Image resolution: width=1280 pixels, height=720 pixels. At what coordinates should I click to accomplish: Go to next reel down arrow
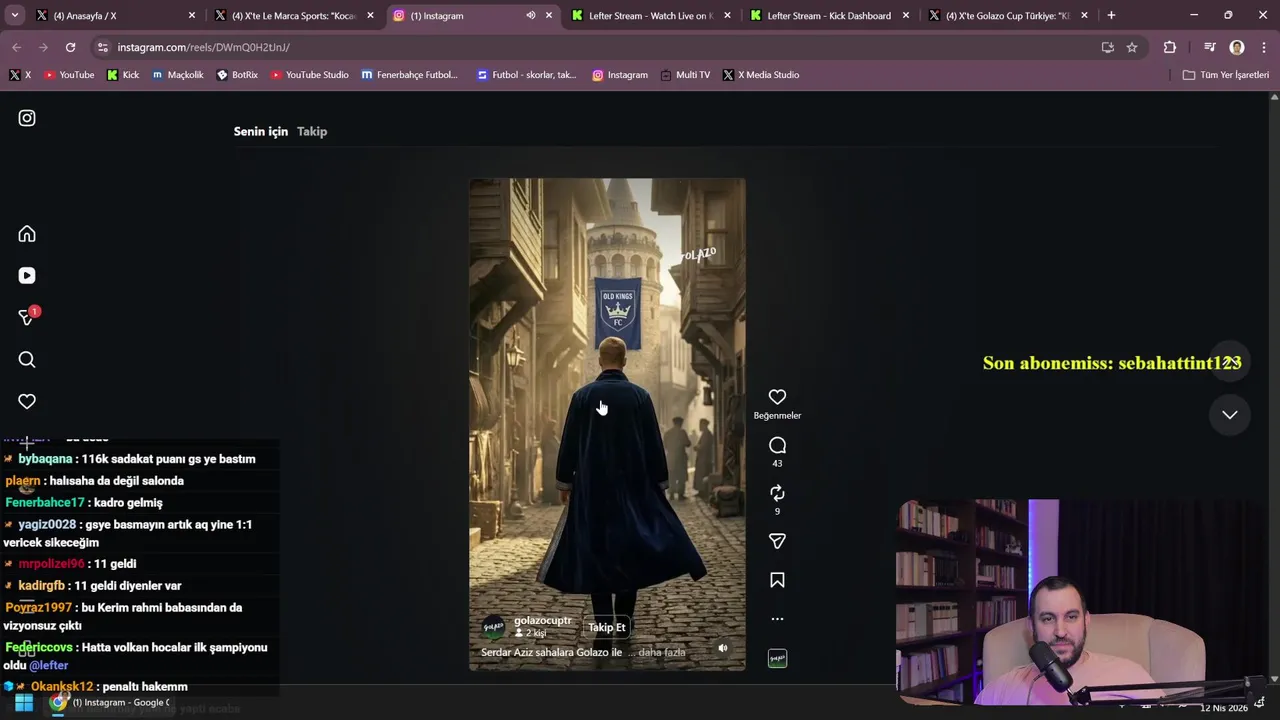[1230, 415]
